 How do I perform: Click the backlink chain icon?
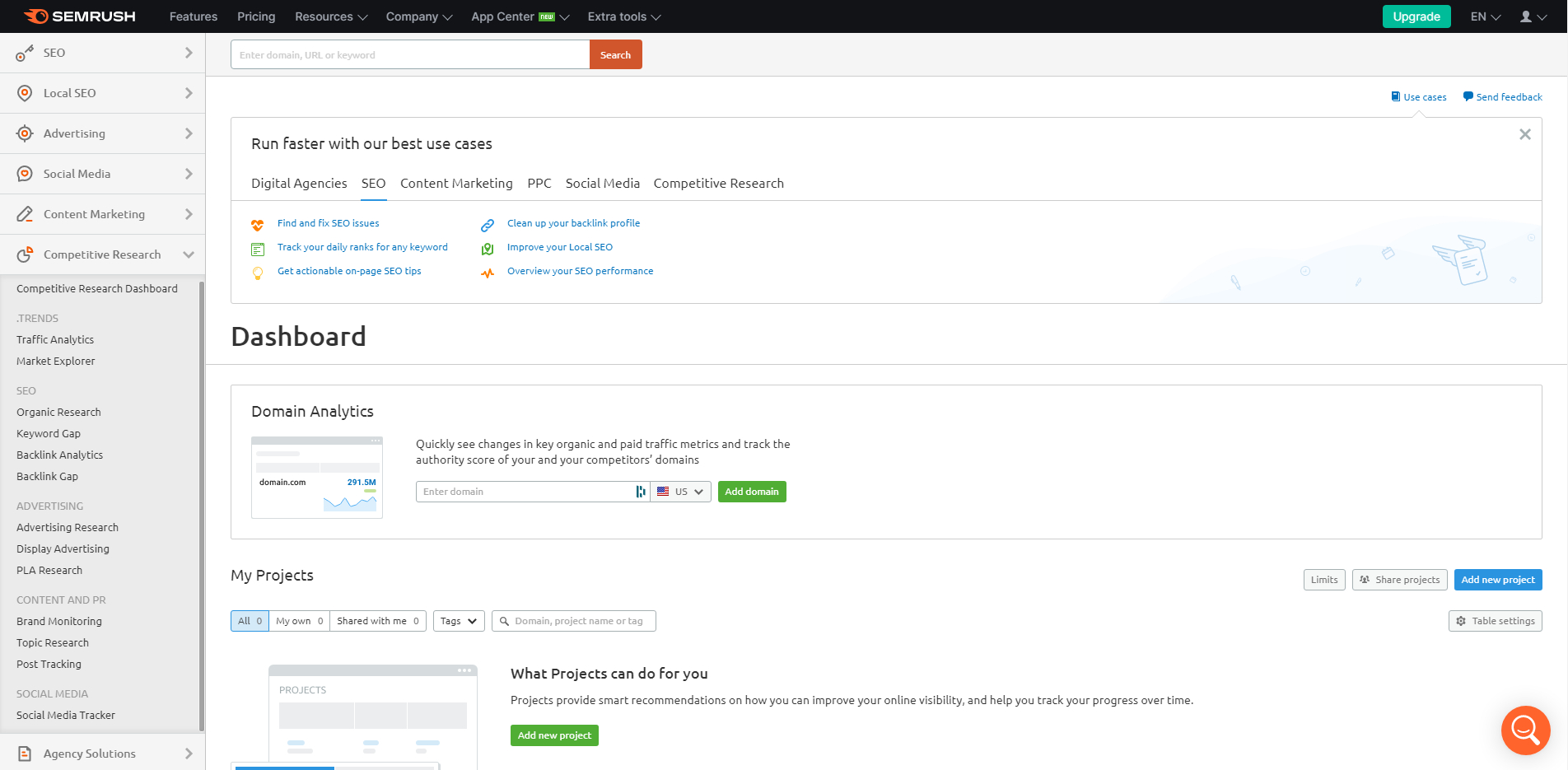click(x=488, y=225)
